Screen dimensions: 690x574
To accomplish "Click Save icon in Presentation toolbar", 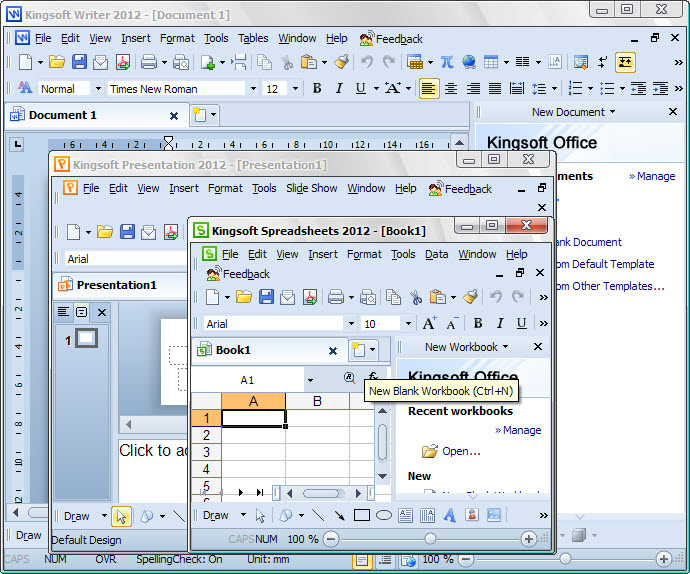I will pyautogui.click(x=128, y=232).
